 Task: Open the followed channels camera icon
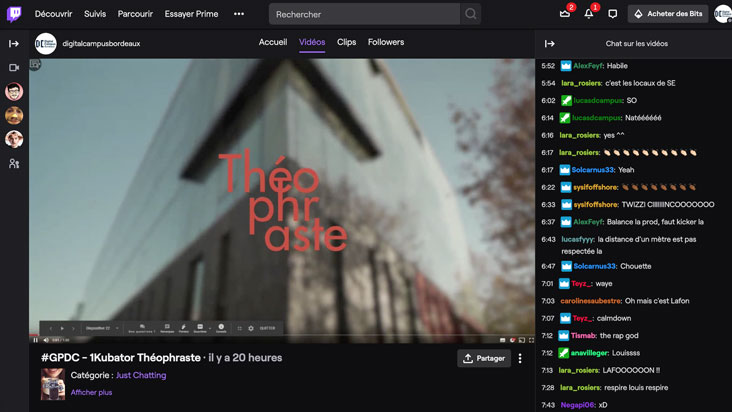tap(14, 67)
